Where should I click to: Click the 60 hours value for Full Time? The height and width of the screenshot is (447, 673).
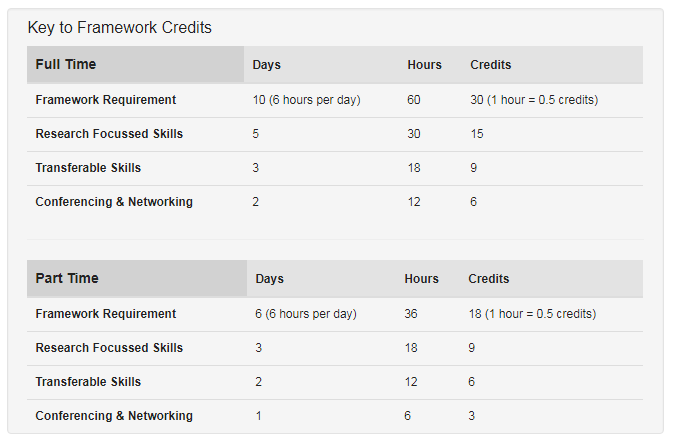click(415, 100)
